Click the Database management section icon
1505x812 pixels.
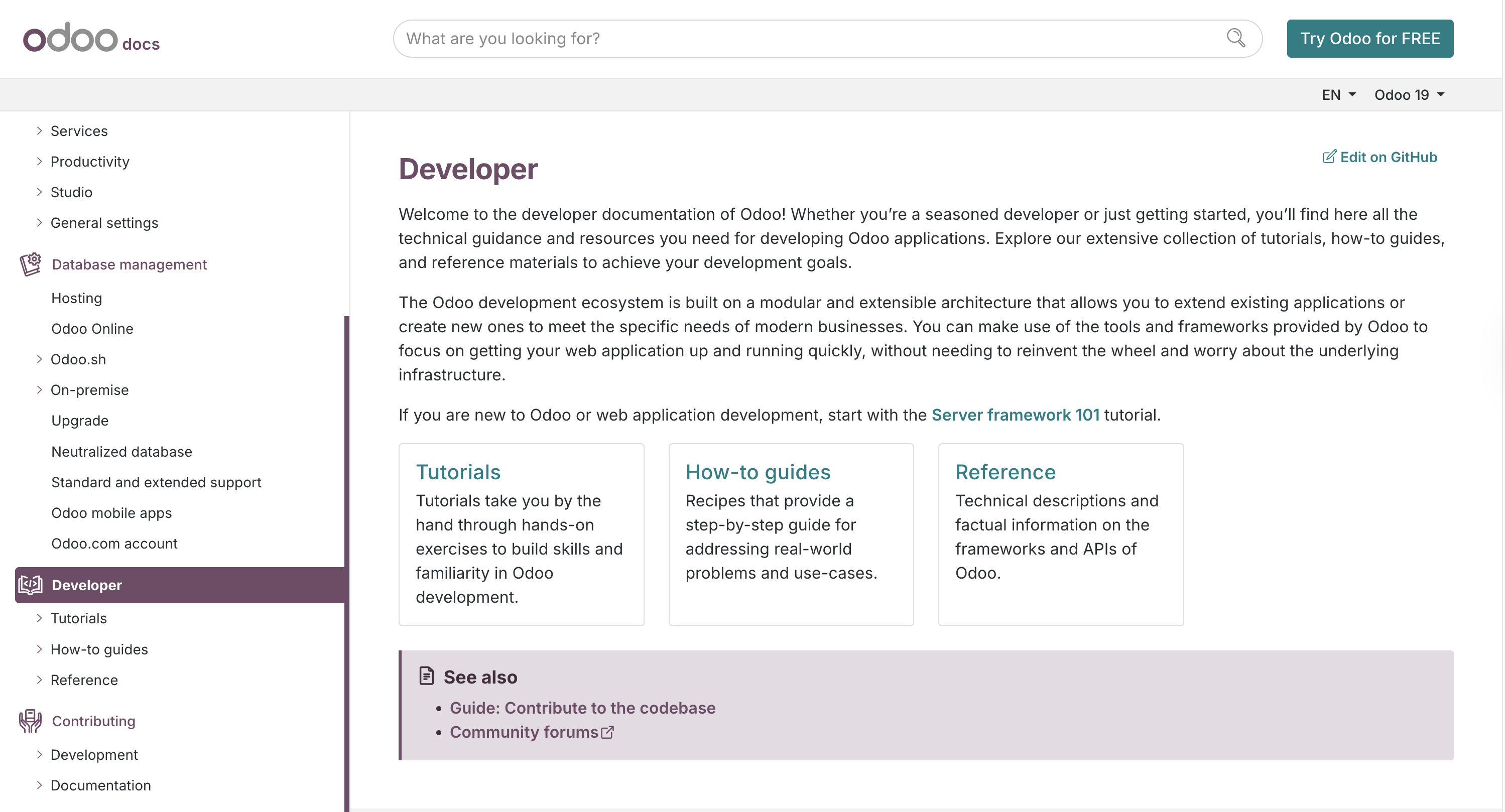[31, 264]
